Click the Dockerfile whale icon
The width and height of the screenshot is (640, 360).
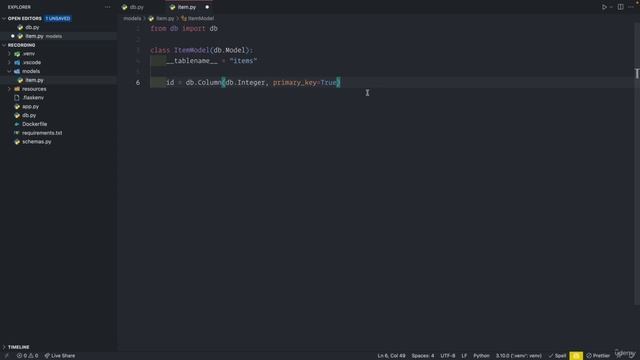[x=17, y=124]
